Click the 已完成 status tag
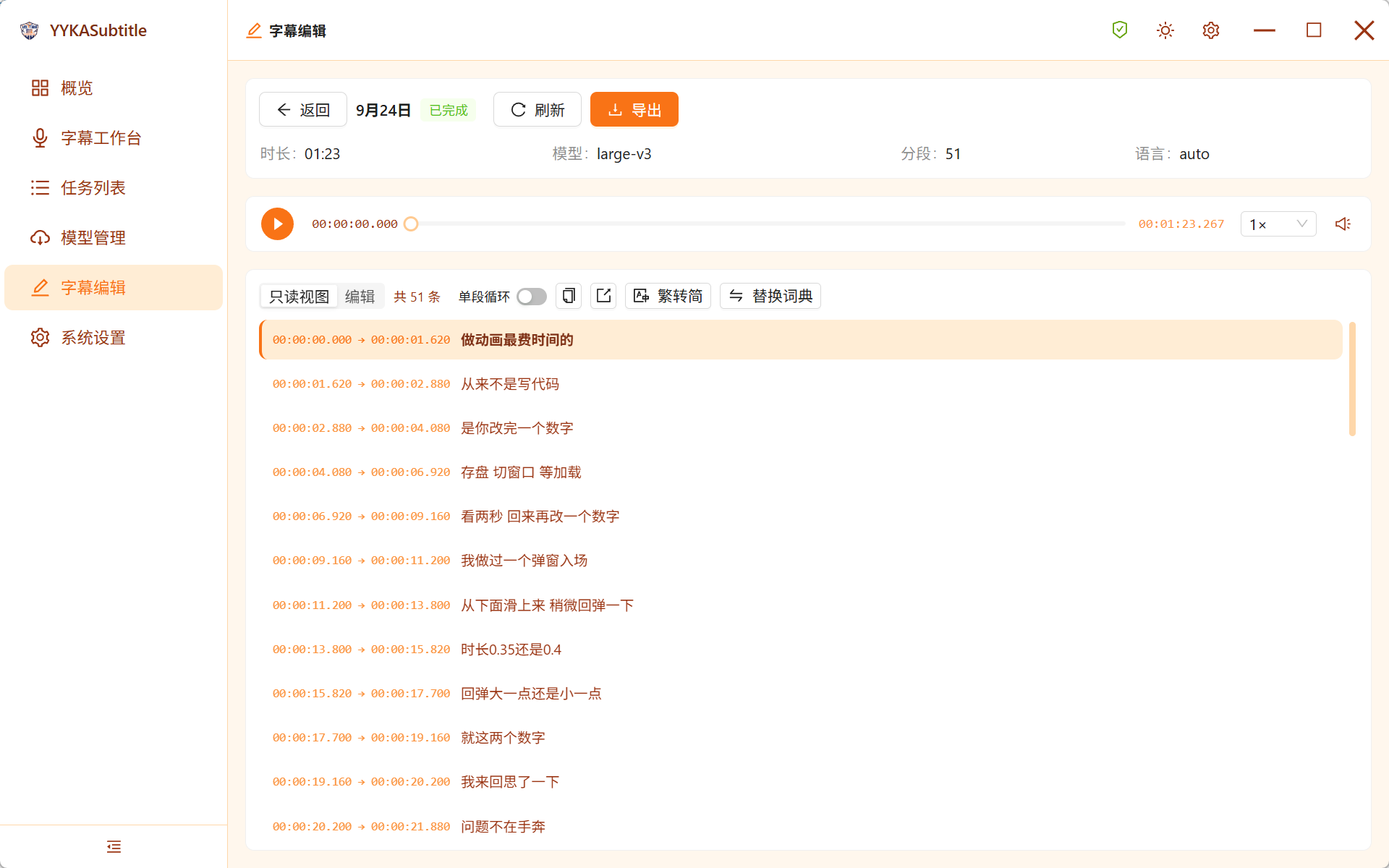1389x868 pixels. [449, 110]
